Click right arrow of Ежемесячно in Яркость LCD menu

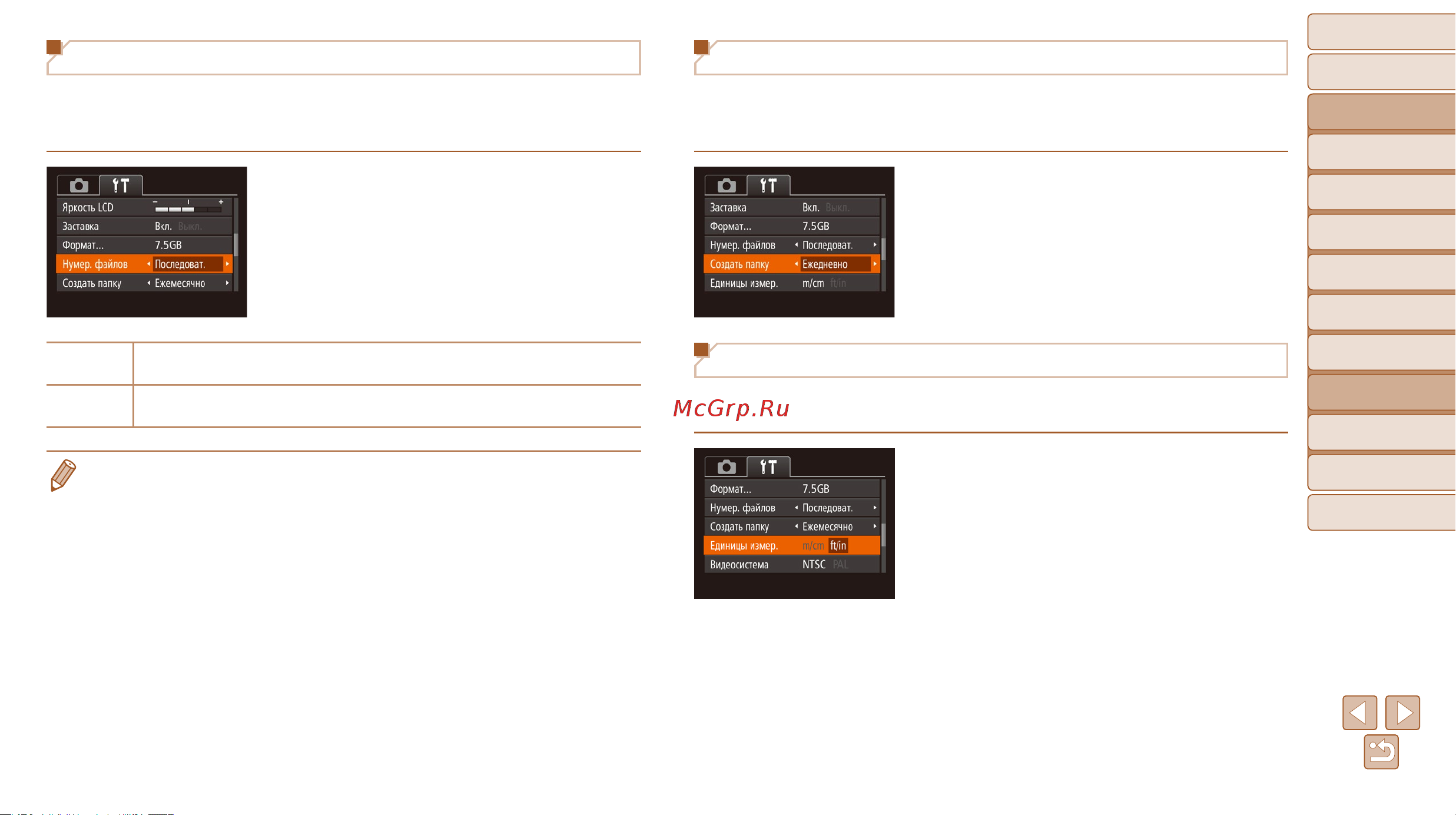coord(227,283)
